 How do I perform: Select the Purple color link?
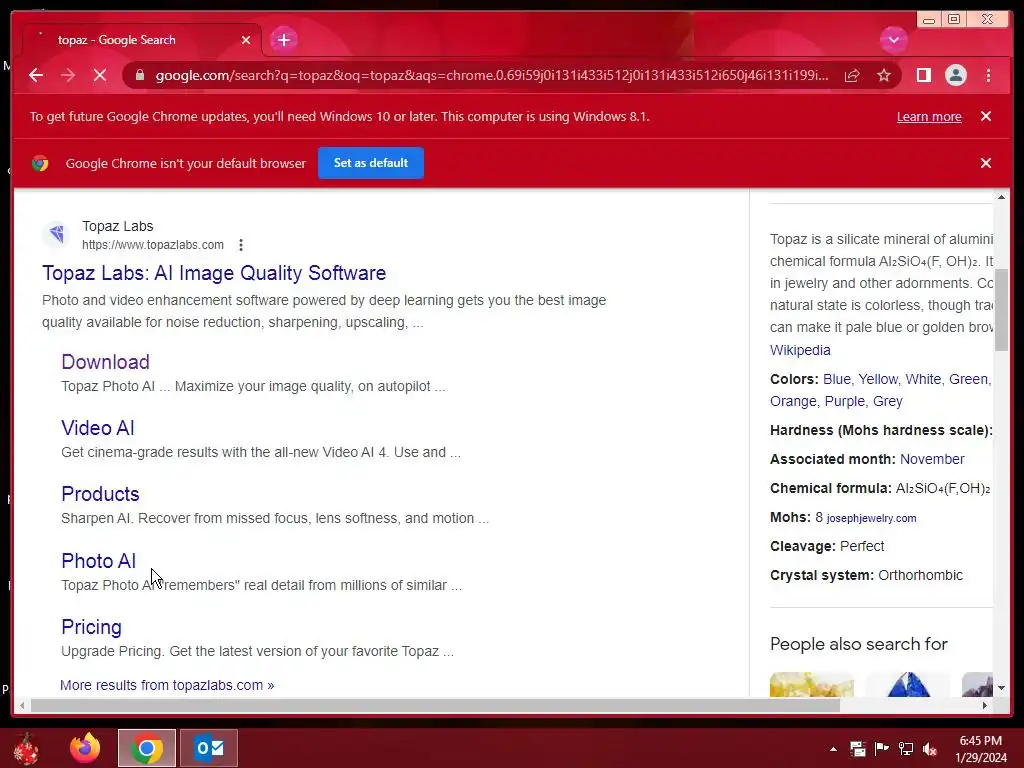point(844,402)
